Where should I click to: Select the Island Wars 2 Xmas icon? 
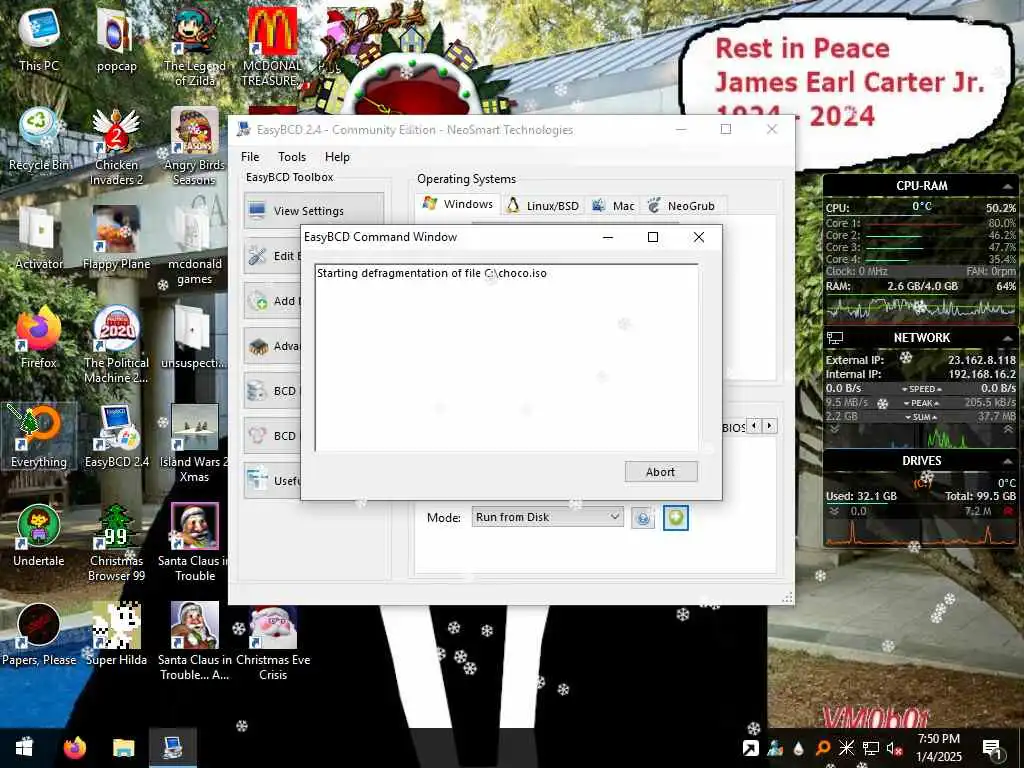coord(195,444)
